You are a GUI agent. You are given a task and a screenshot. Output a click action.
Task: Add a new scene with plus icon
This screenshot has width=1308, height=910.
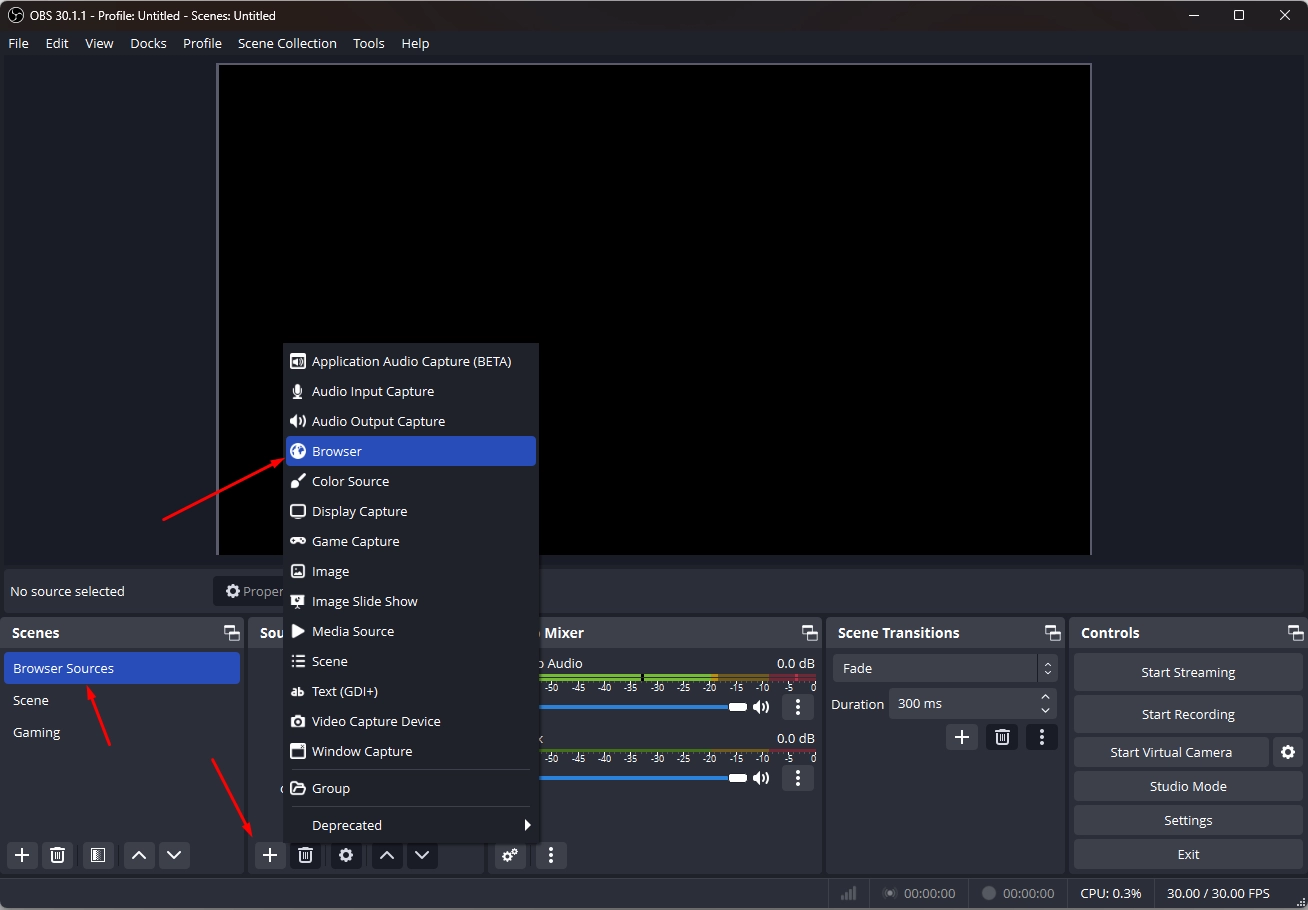pyautogui.click(x=22, y=855)
